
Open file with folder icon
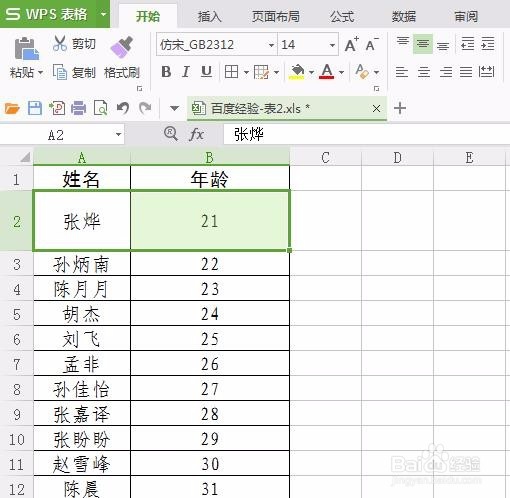point(12,108)
